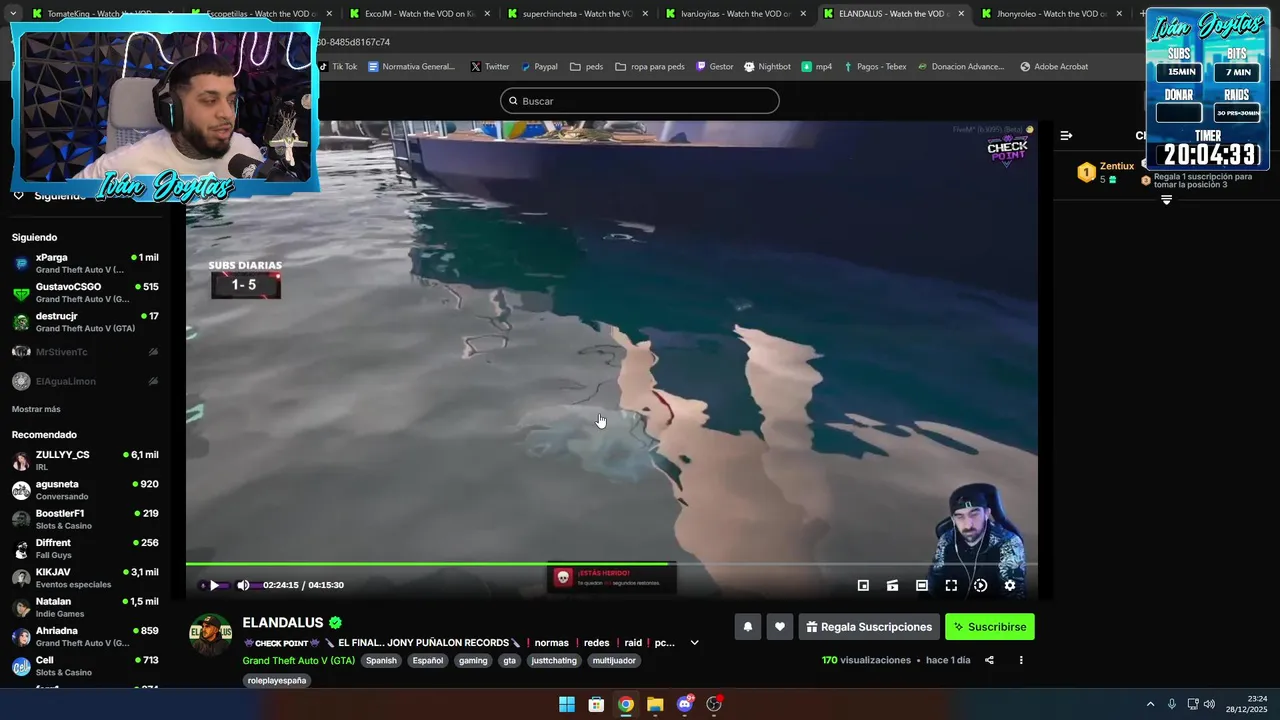Open offline channel ElAguaLimon
1280x720 pixels.
[x=85, y=381]
